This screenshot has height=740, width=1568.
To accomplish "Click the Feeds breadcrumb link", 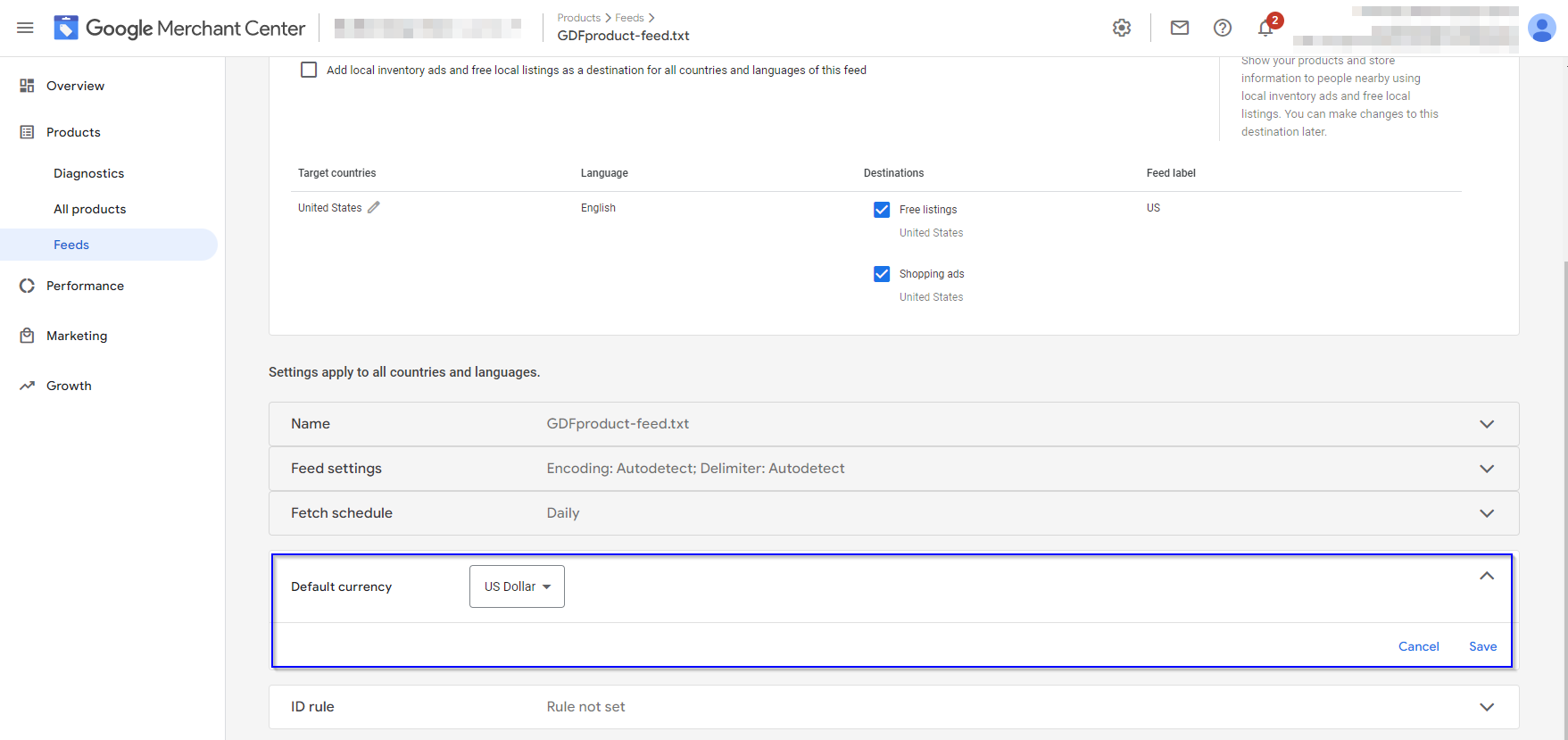I will click(x=629, y=18).
